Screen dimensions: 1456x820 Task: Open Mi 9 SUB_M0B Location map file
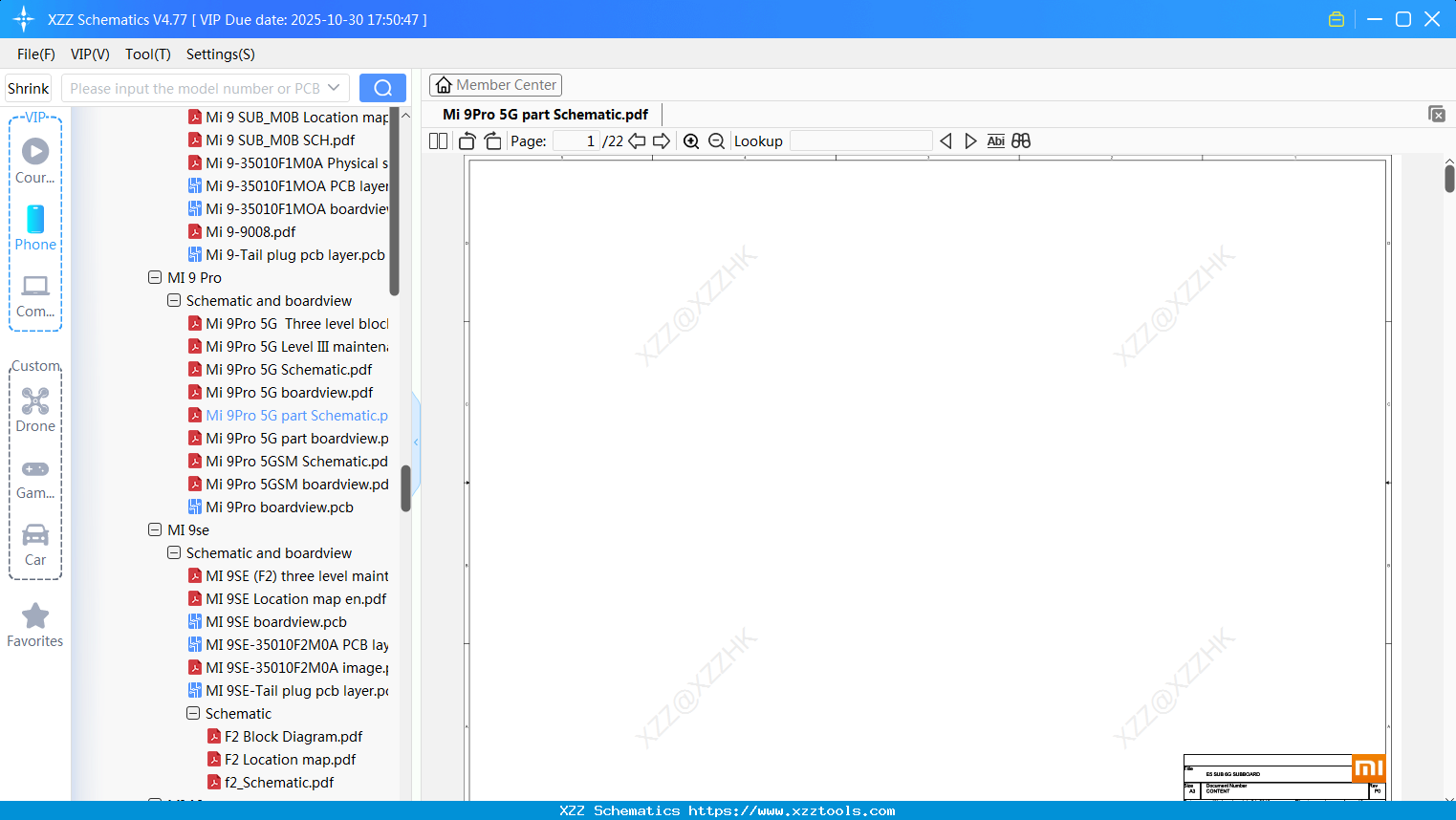pyautogui.click(x=288, y=118)
